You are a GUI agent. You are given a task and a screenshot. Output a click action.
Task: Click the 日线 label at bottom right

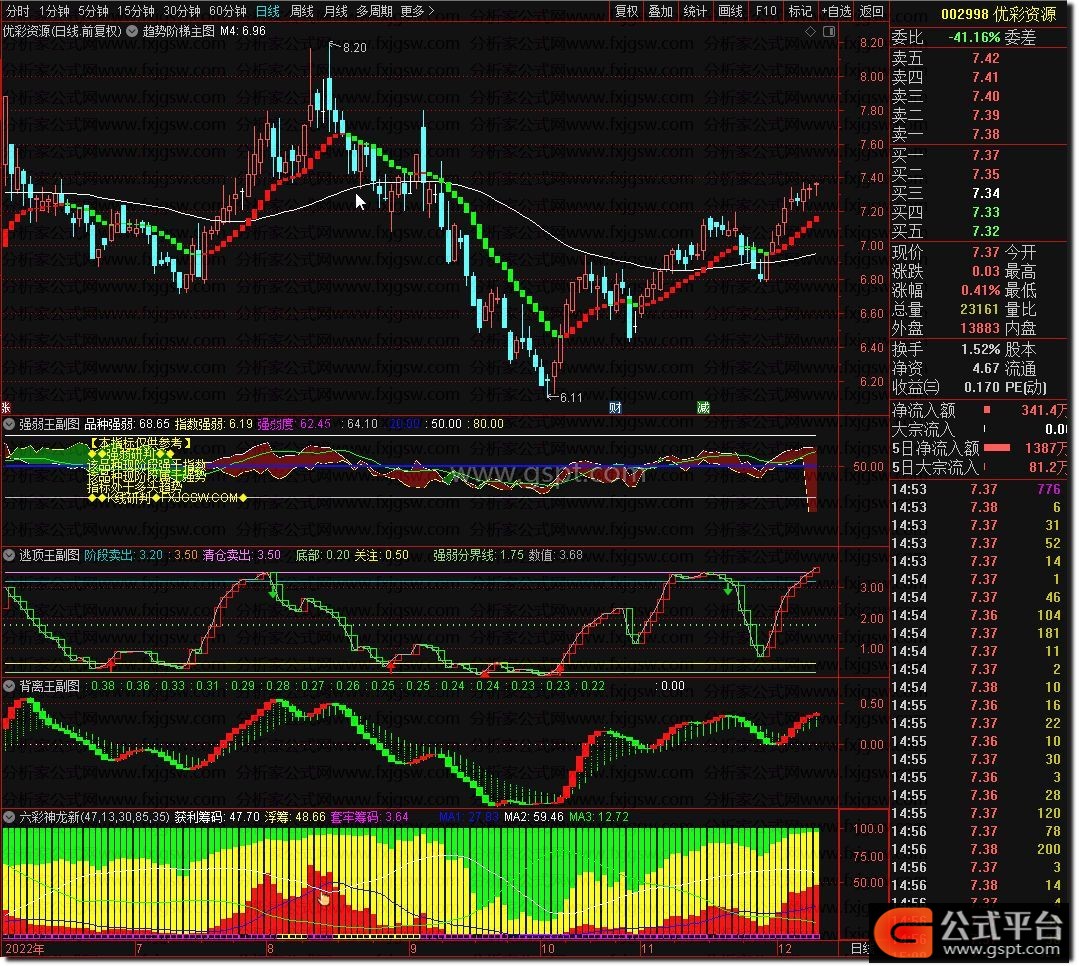click(862, 949)
